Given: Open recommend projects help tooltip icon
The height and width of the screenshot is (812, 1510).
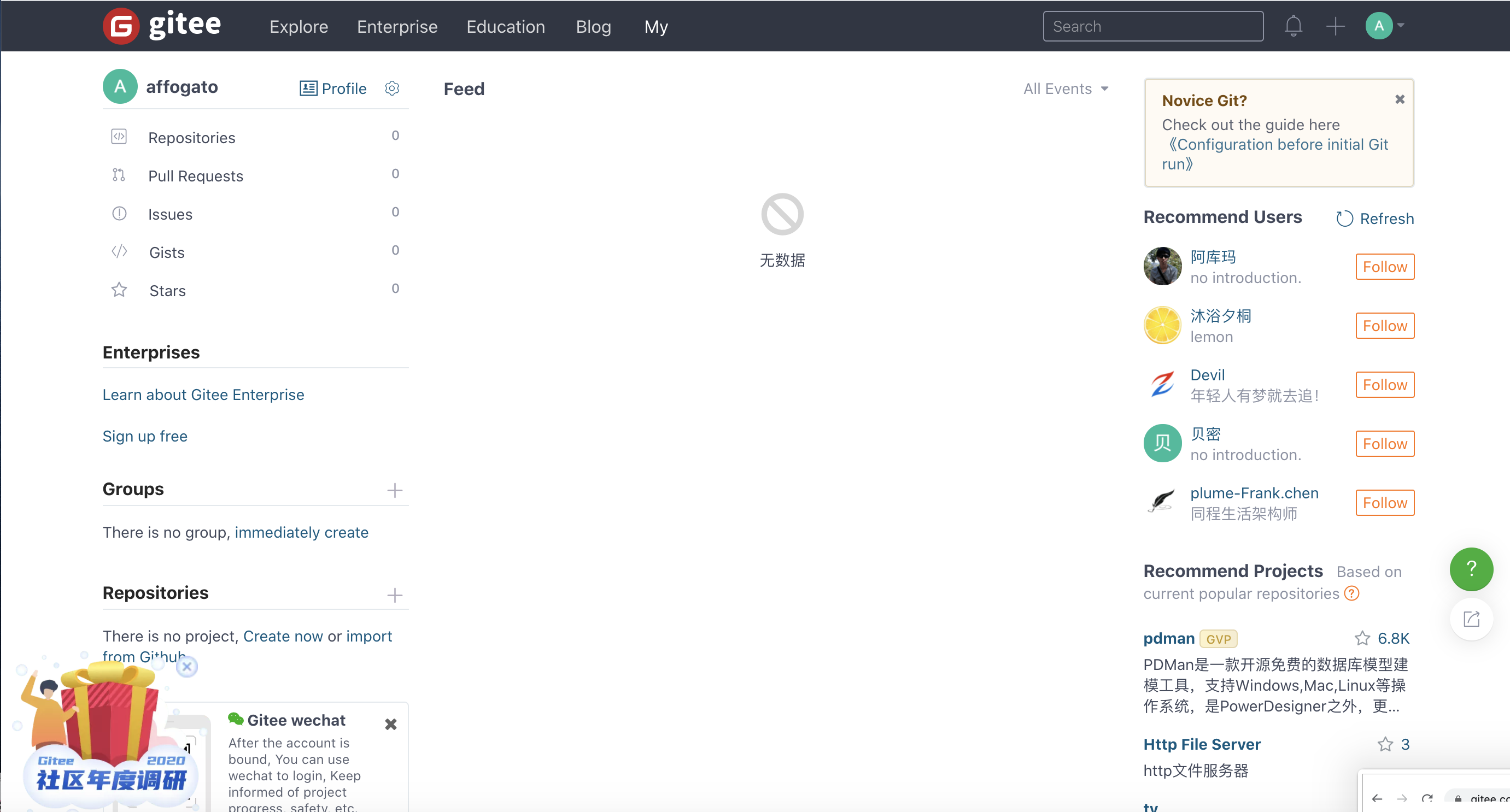Looking at the screenshot, I should click(1351, 593).
